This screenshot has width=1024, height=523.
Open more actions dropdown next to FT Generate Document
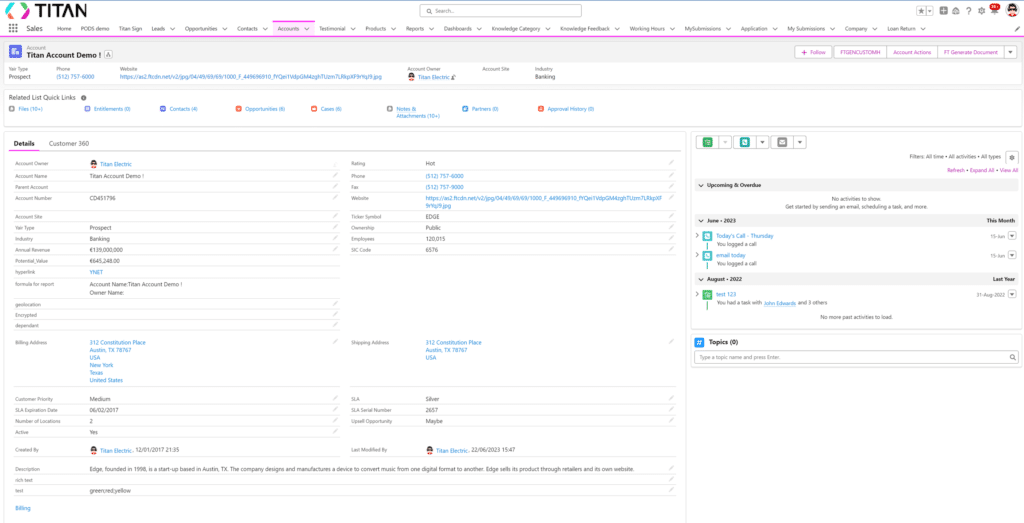click(1010, 52)
